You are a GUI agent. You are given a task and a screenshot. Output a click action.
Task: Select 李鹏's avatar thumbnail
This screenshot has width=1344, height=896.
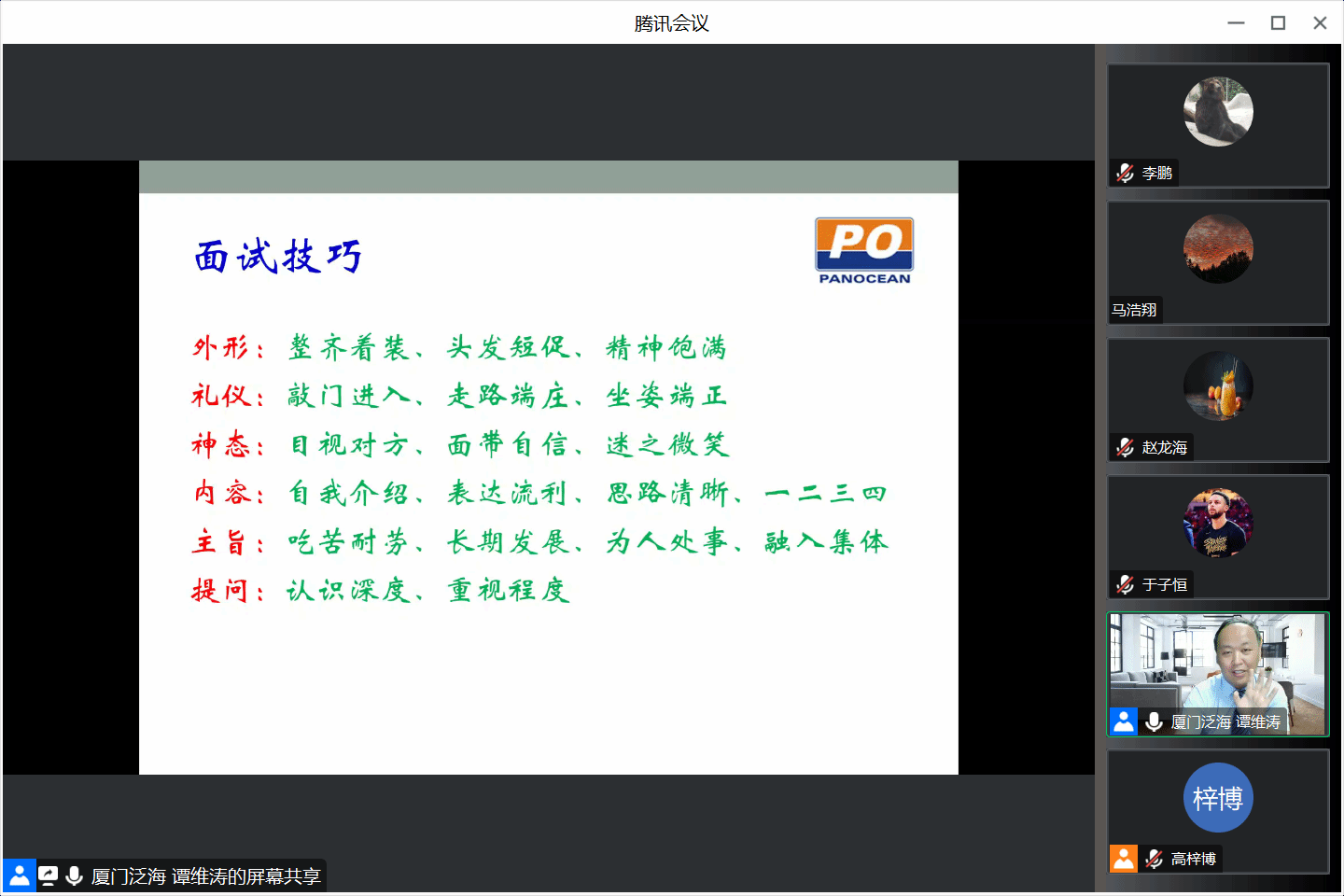[1218, 112]
